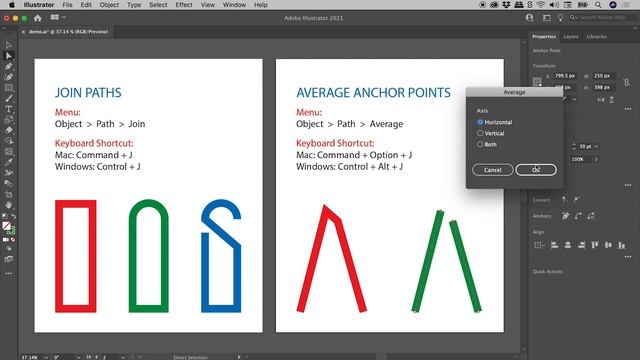Image resolution: width=640 pixels, height=360 pixels.
Task: Toggle constrain width and height proportions
Action: (x=627, y=82)
